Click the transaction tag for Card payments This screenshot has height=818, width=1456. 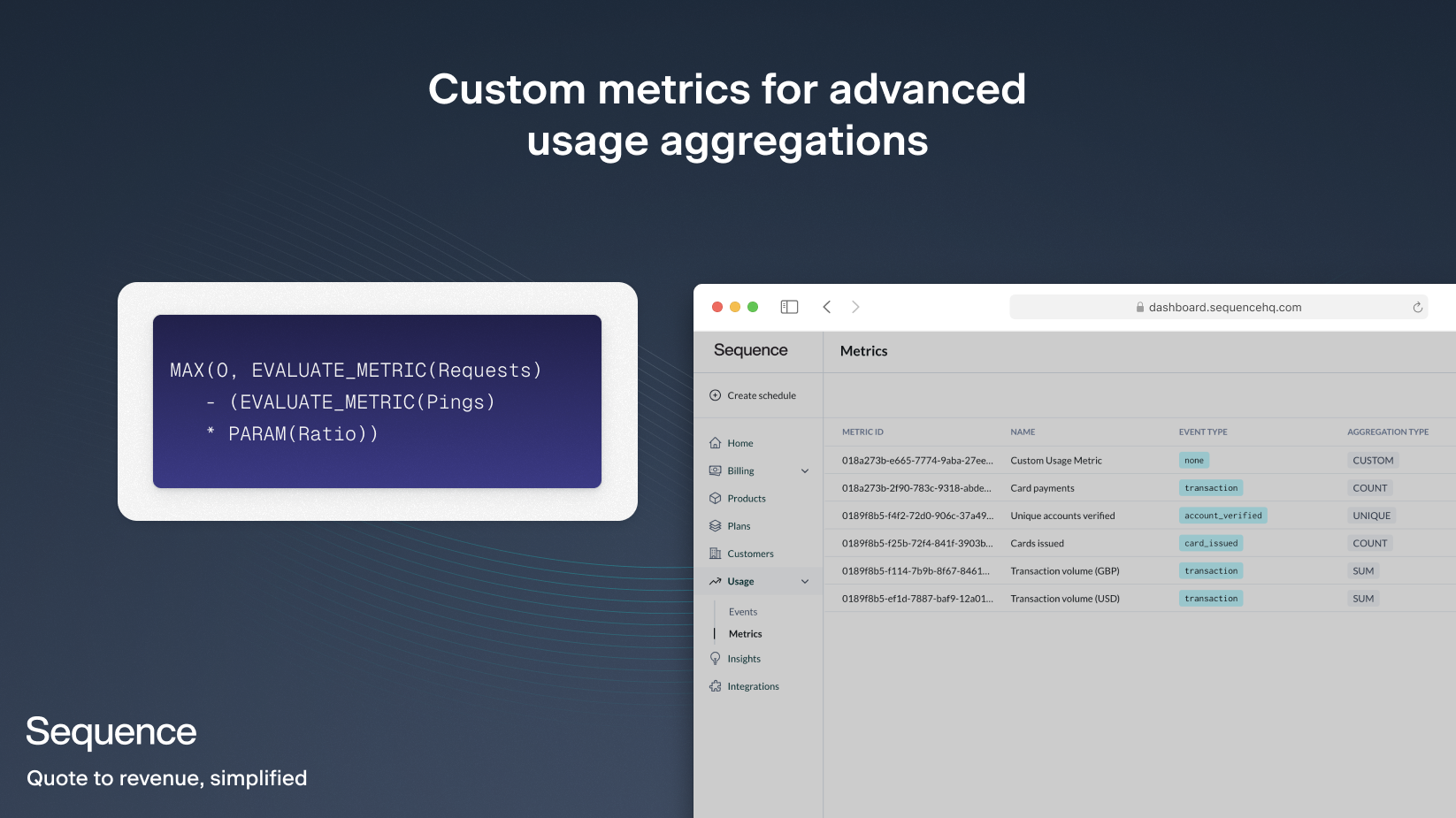click(1211, 487)
